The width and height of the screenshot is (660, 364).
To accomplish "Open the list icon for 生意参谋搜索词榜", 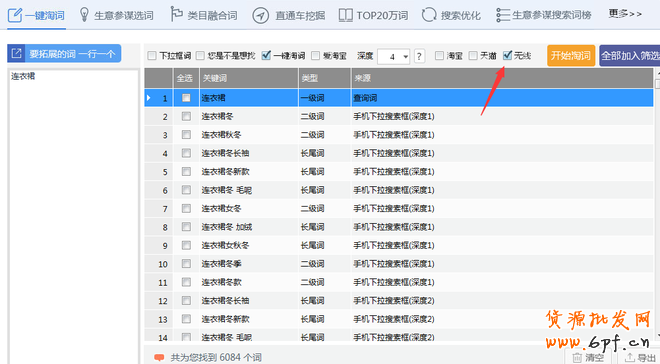I will coord(503,15).
